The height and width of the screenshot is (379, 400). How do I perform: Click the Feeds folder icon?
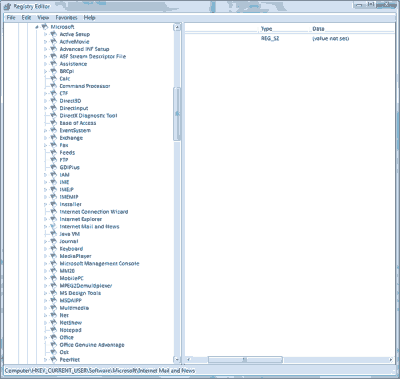coord(53,153)
